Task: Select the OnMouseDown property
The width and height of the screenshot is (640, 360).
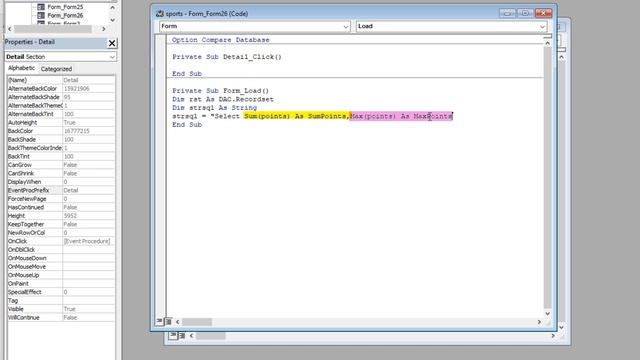Action: click(61, 258)
